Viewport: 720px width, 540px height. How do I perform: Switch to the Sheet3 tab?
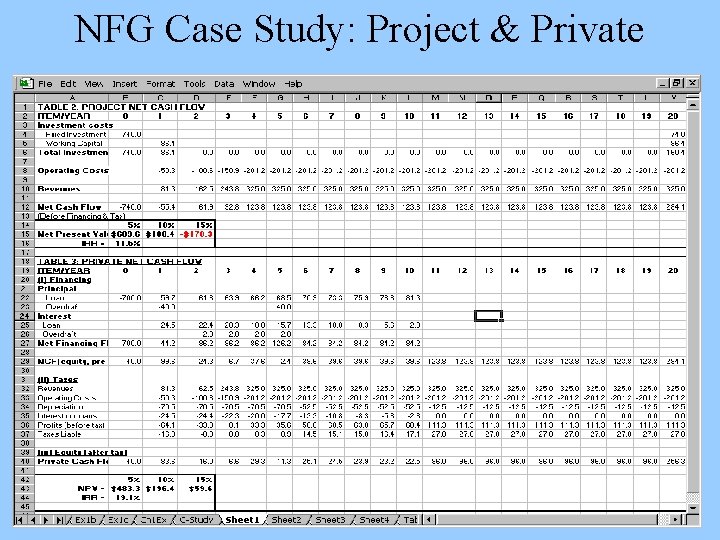pyautogui.click(x=330, y=520)
